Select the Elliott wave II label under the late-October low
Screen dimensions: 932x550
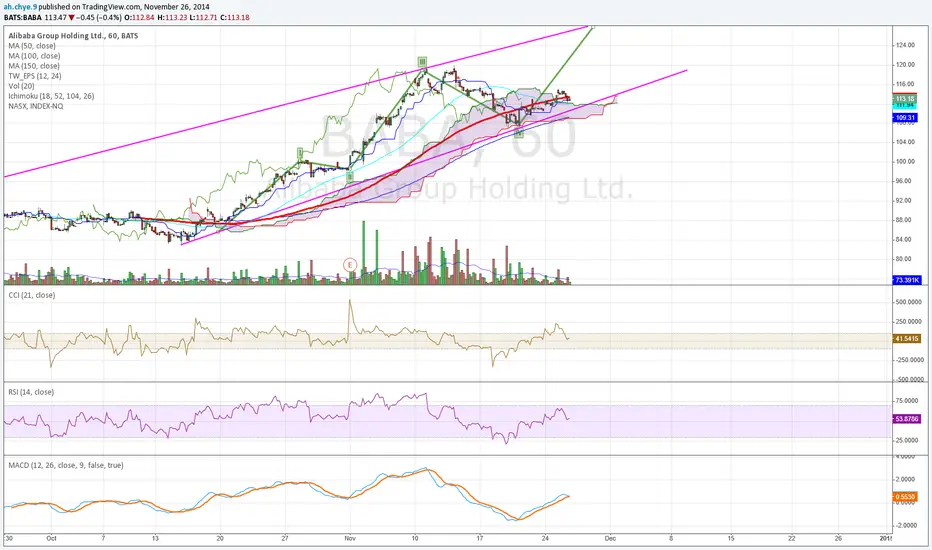(x=350, y=176)
